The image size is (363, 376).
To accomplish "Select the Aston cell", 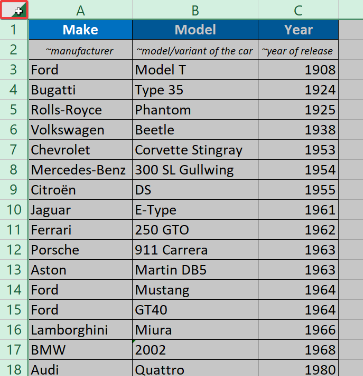I will pyautogui.click(x=80, y=270).
